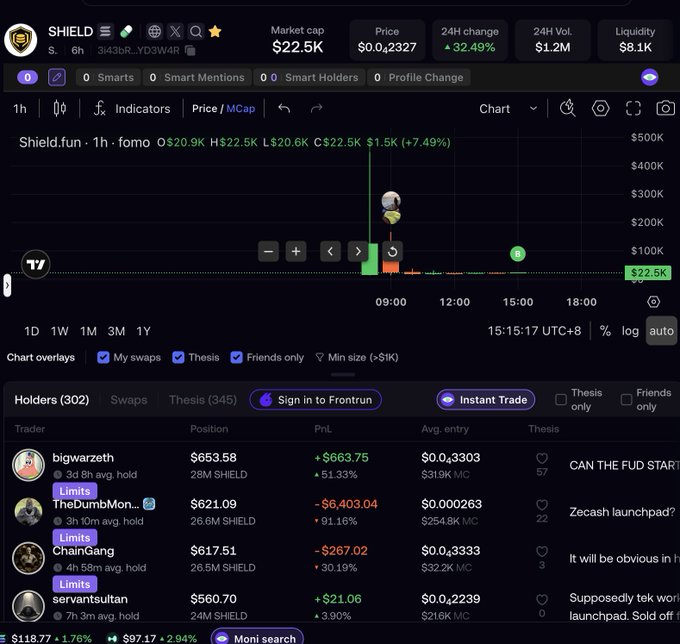
Task: Select the 1M time range
Action: [x=88, y=331]
